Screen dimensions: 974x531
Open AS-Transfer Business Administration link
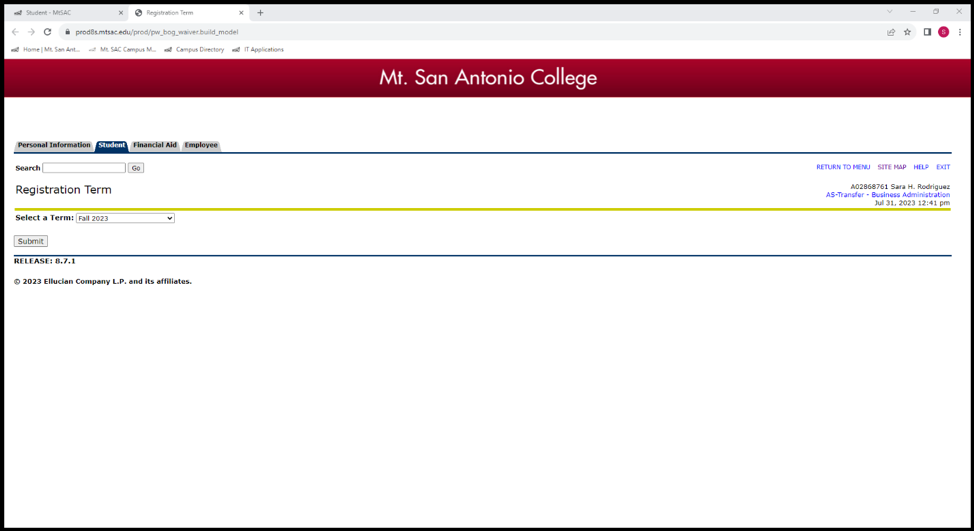(888, 195)
